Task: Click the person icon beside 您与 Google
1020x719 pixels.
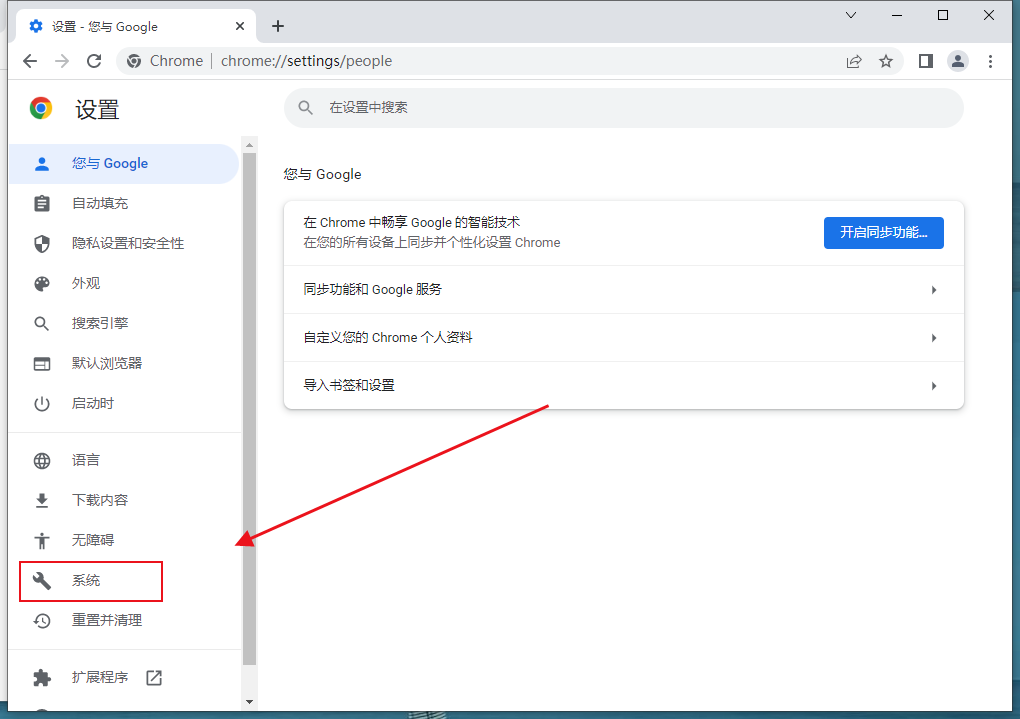Action: click(42, 164)
